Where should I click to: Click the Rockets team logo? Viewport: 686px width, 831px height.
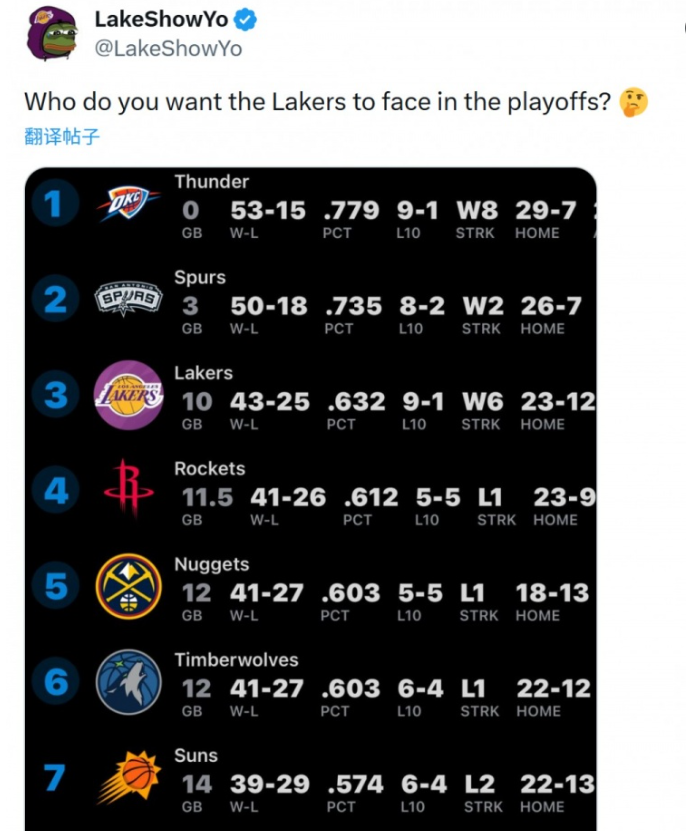click(128, 490)
